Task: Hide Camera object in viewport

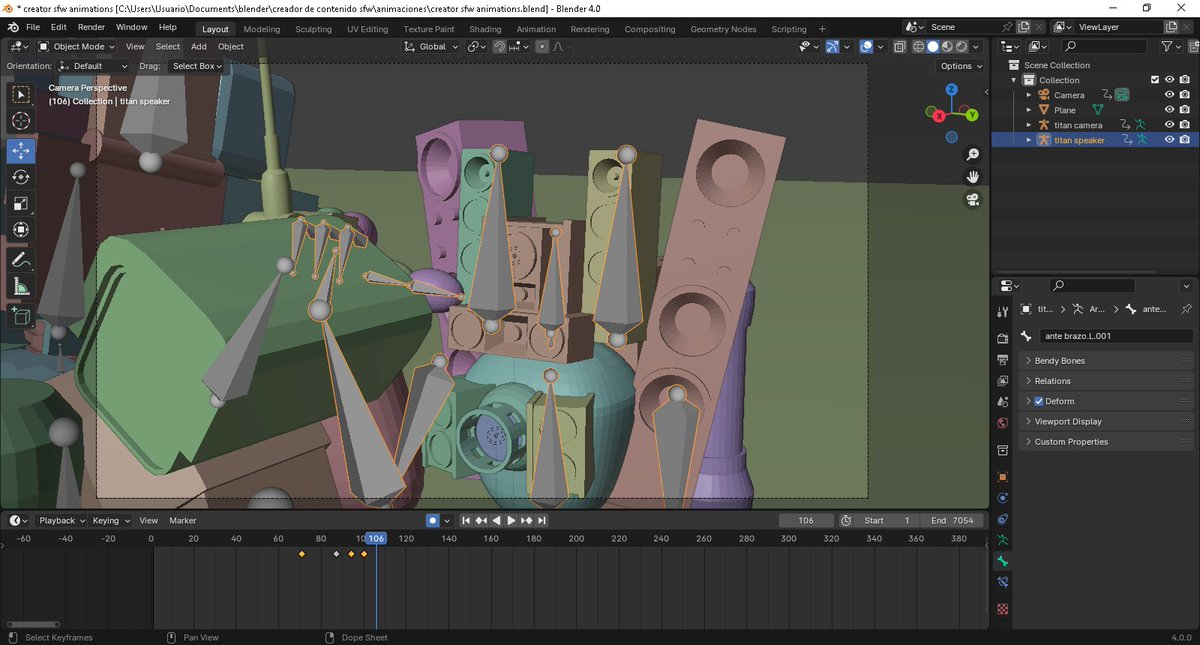Action: (x=1169, y=95)
